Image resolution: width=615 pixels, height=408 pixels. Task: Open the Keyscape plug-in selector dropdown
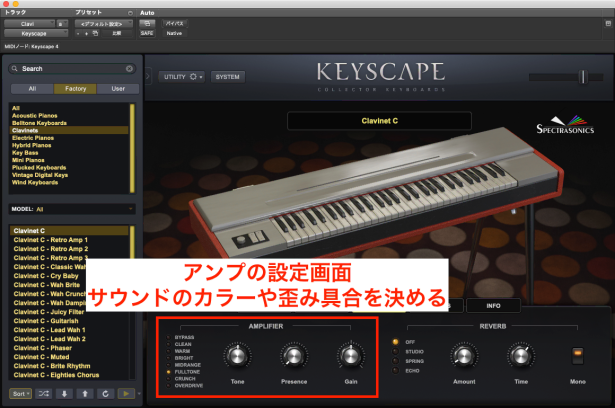[x=36, y=33]
